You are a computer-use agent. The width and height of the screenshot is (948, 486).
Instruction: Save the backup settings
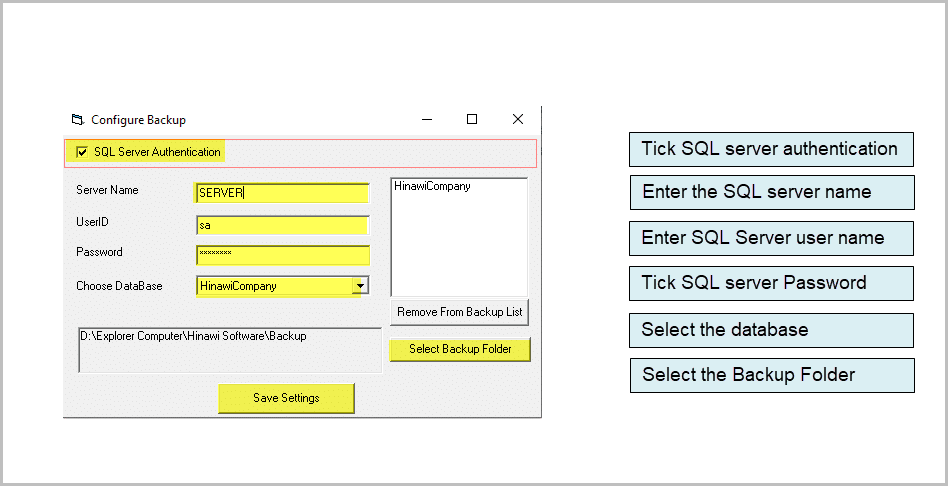click(x=286, y=398)
